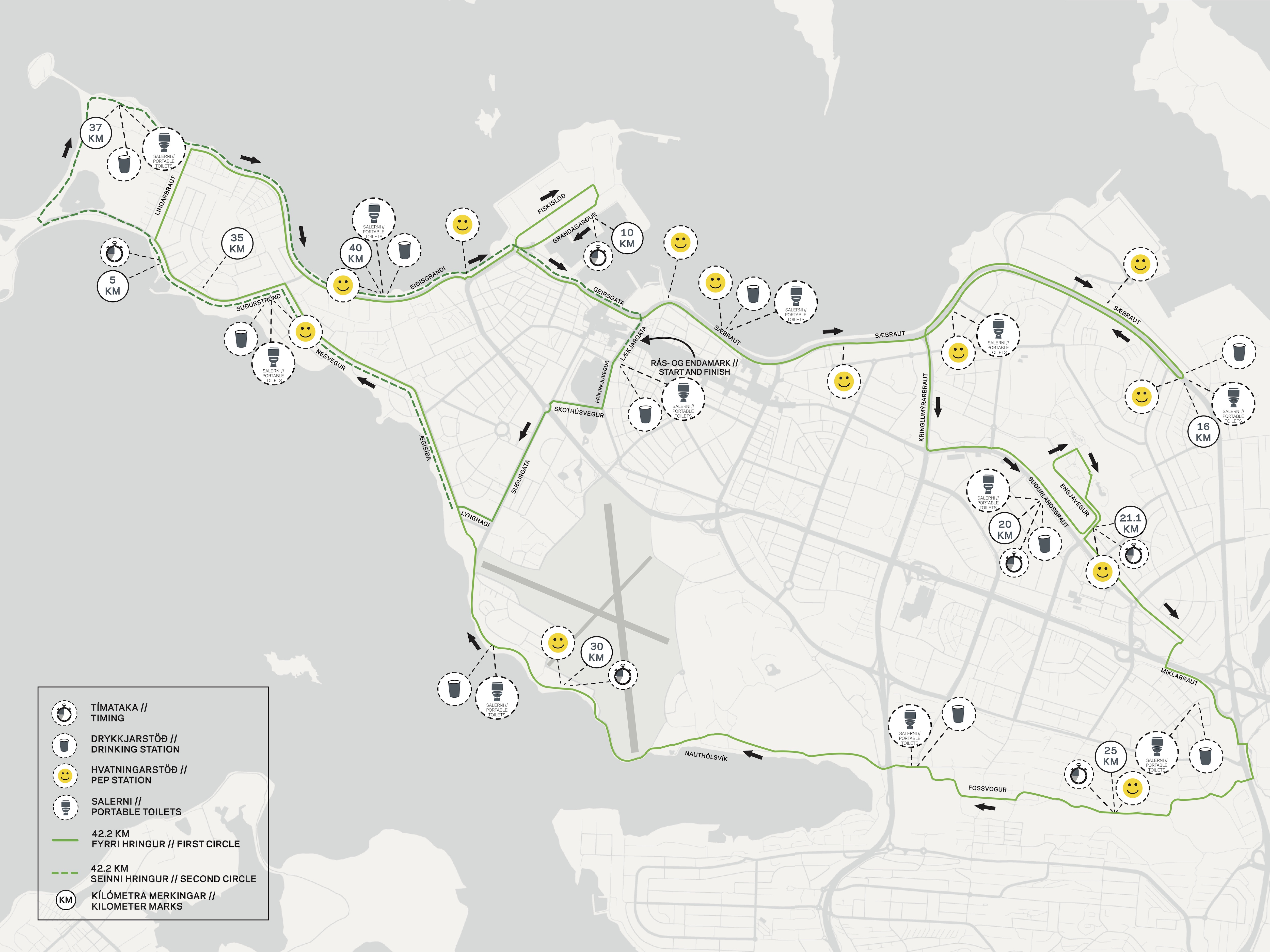Click the portable toilets icon near Start and Finish
Screen dimensions: 1270x952
pos(683,399)
